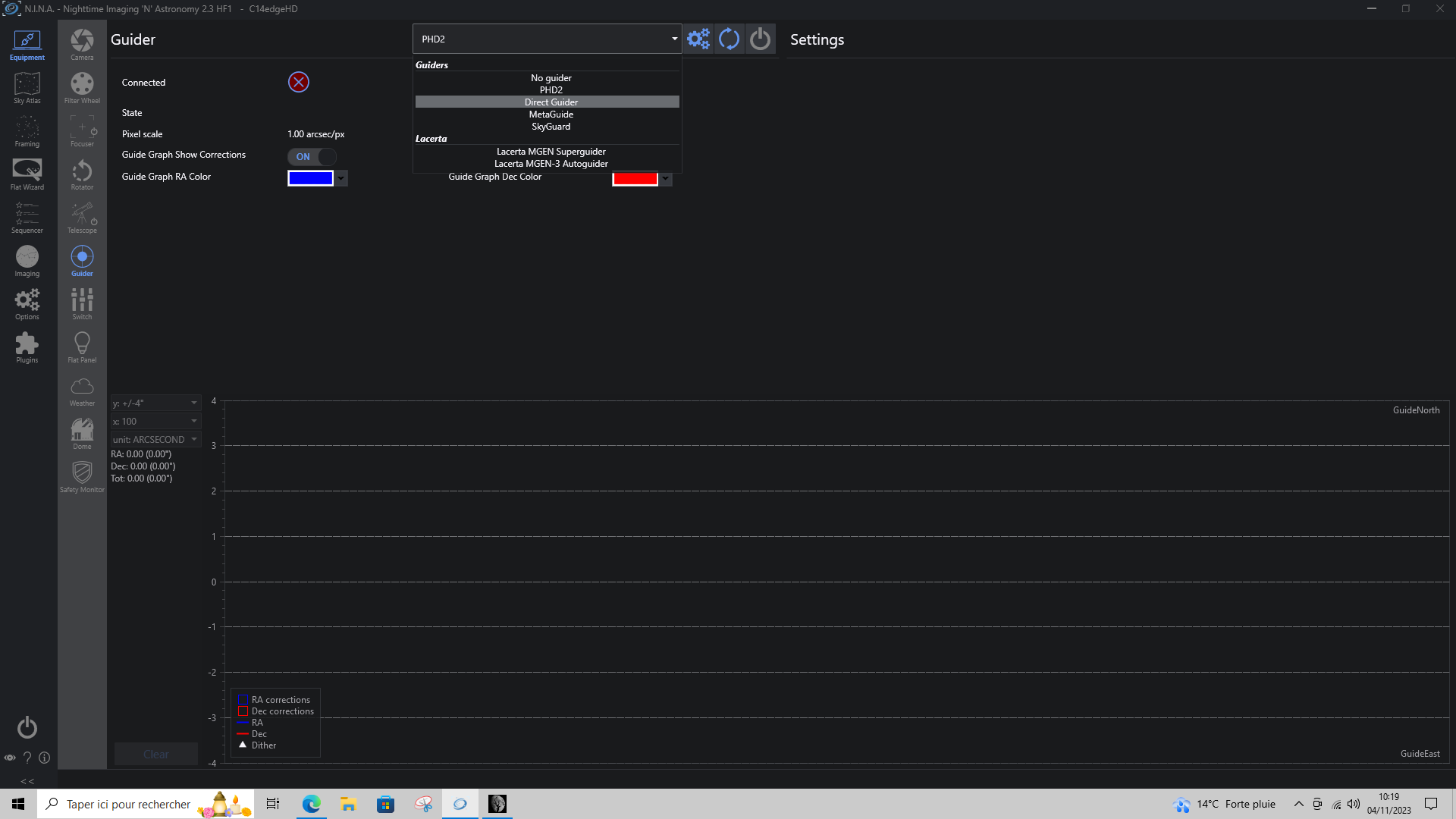The image size is (1456, 819).
Task: Expand the y-axis scale dropdown
Action: point(155,403)
